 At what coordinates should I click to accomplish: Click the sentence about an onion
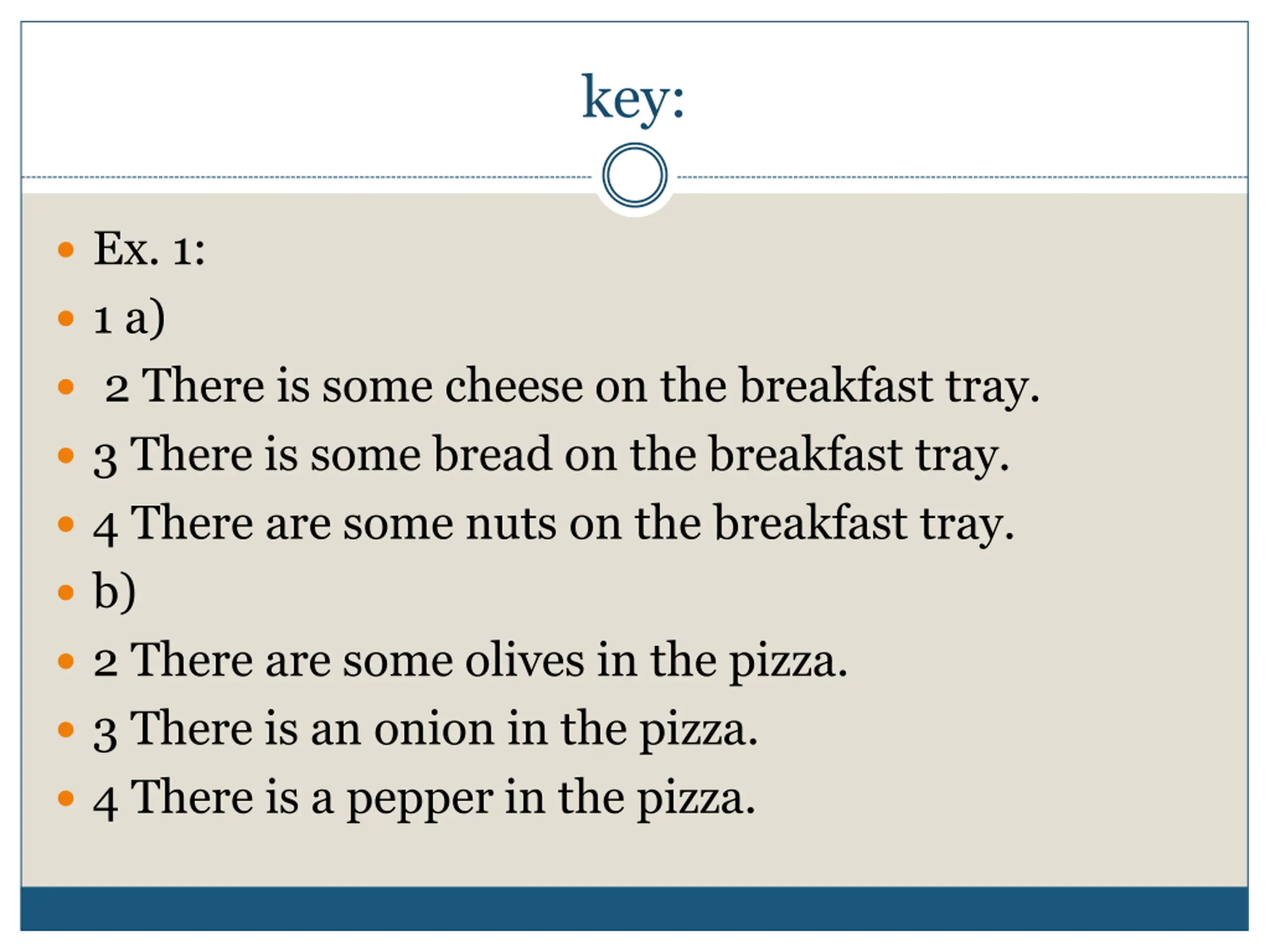[x=426, y=730]
